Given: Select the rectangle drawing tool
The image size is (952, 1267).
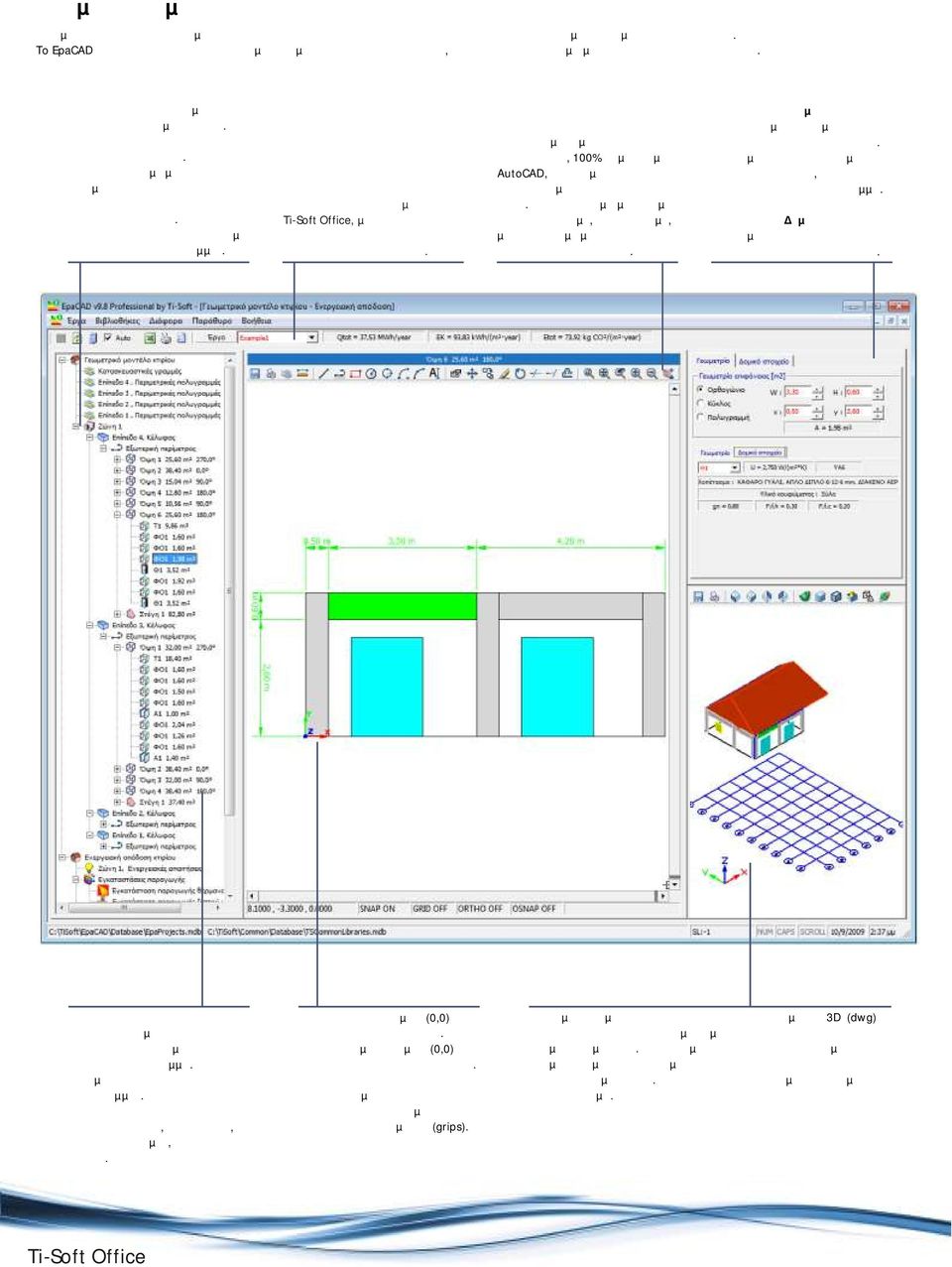Looking at the screenshot, I should (x=355, y=373).
